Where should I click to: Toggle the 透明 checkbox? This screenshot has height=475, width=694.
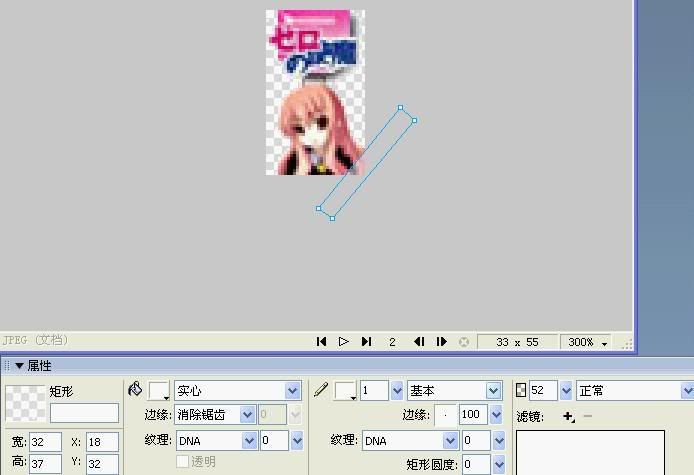tap(183, 461)
